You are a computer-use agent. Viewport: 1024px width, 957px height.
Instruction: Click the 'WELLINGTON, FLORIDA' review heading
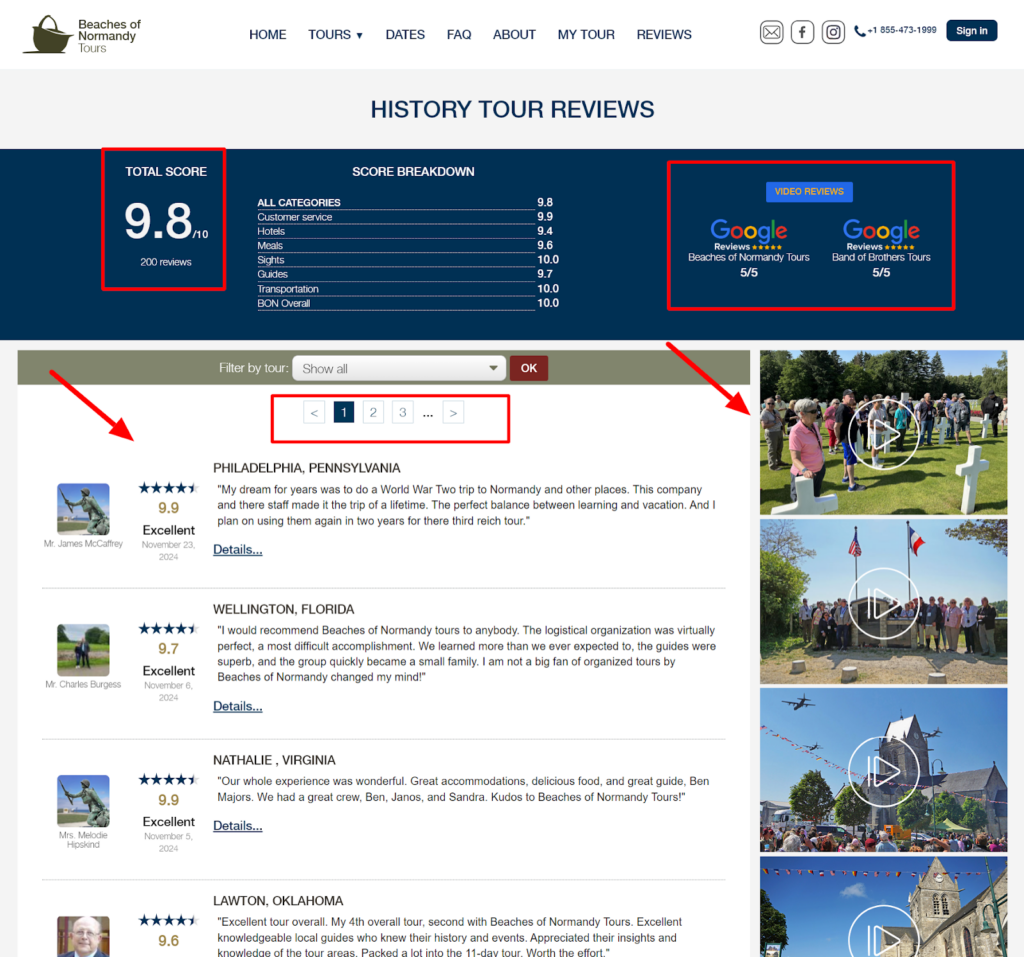coord(283,609)
